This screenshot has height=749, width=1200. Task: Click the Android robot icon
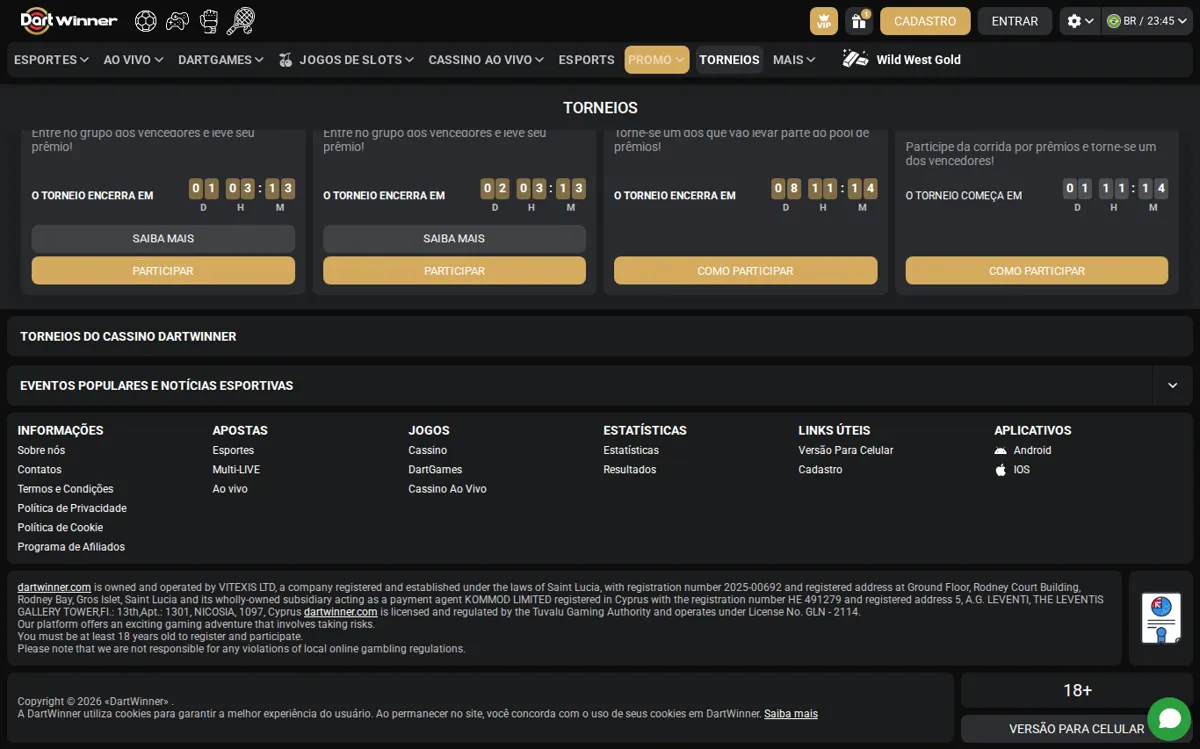1001,450
